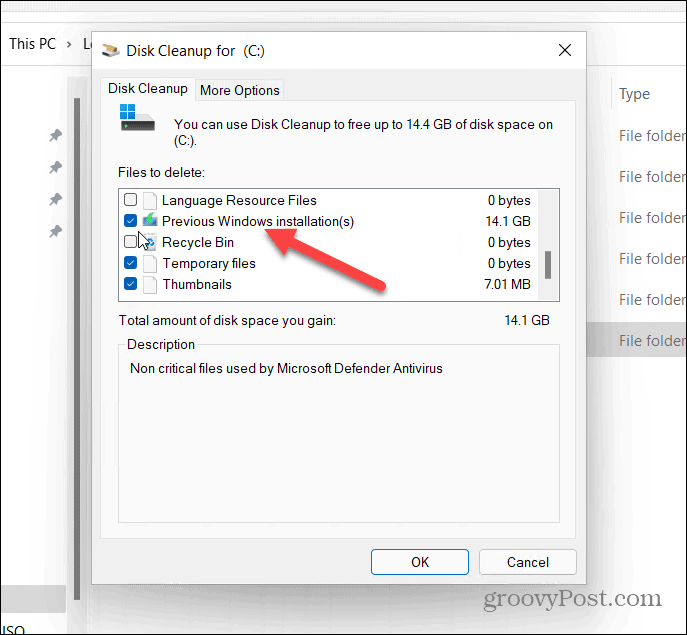The height and width of the screenshot is (635, 687).
Task: Click the Language Resource Files file icon
Action: click(149, 200)
